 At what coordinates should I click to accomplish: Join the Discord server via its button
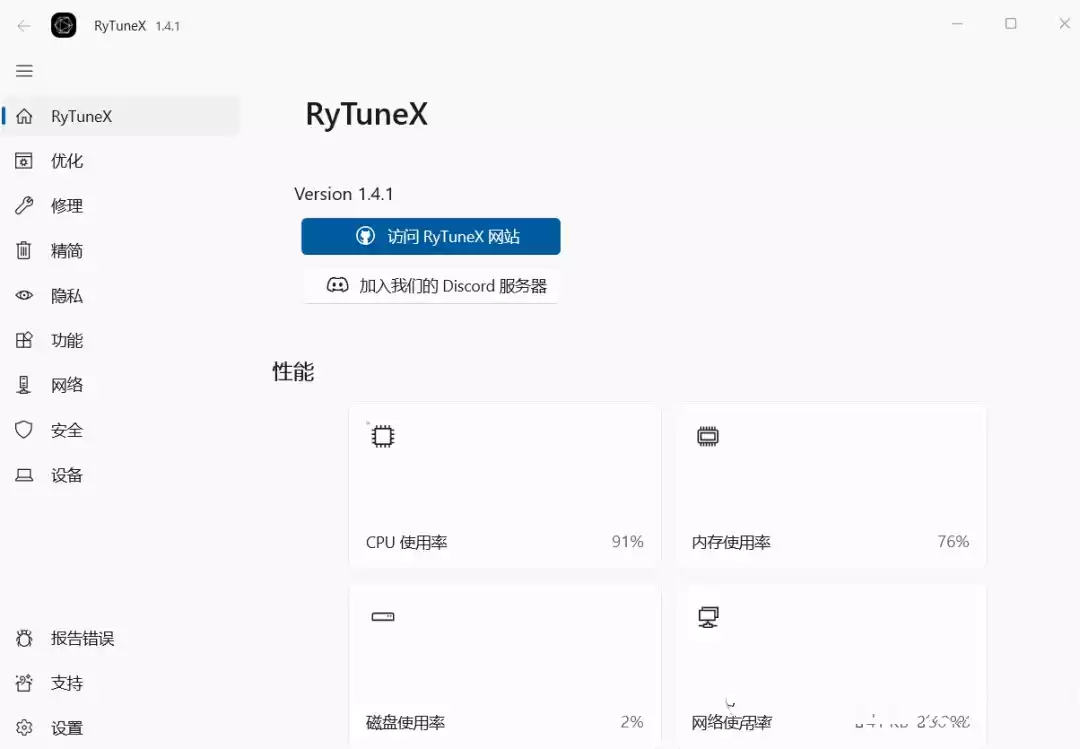coord(430,285)
